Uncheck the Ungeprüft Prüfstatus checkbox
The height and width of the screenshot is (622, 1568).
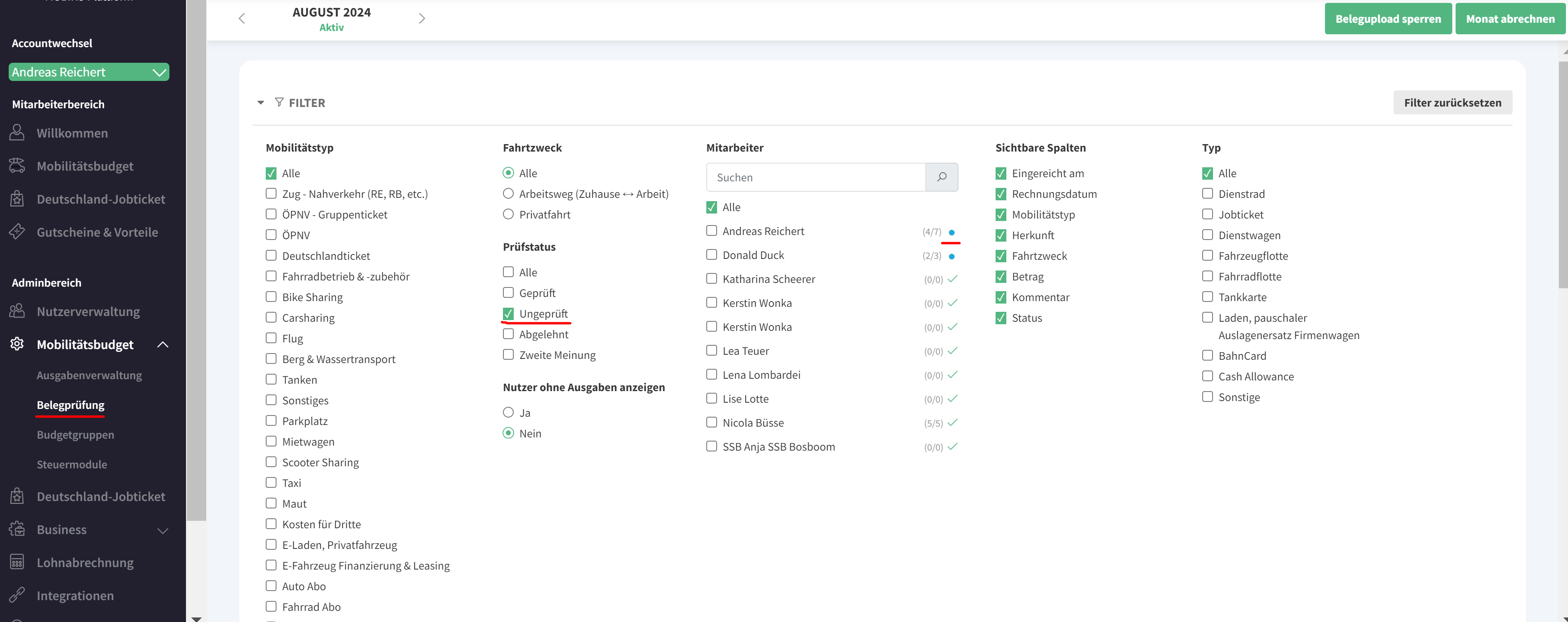[x=508, y=314]
